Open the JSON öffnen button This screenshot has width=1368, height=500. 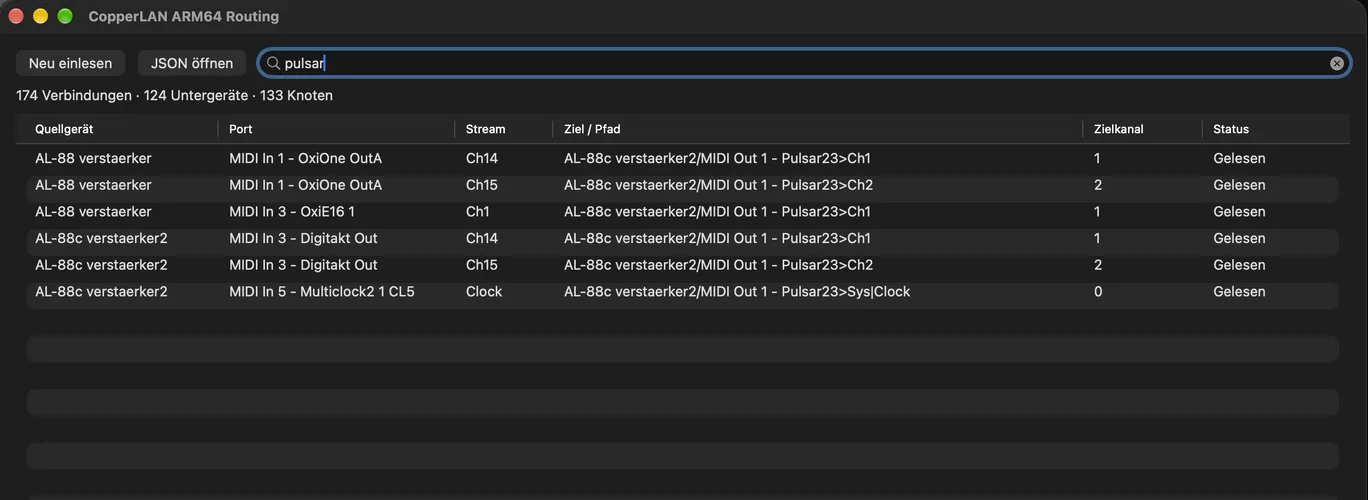tap(192, 63)
